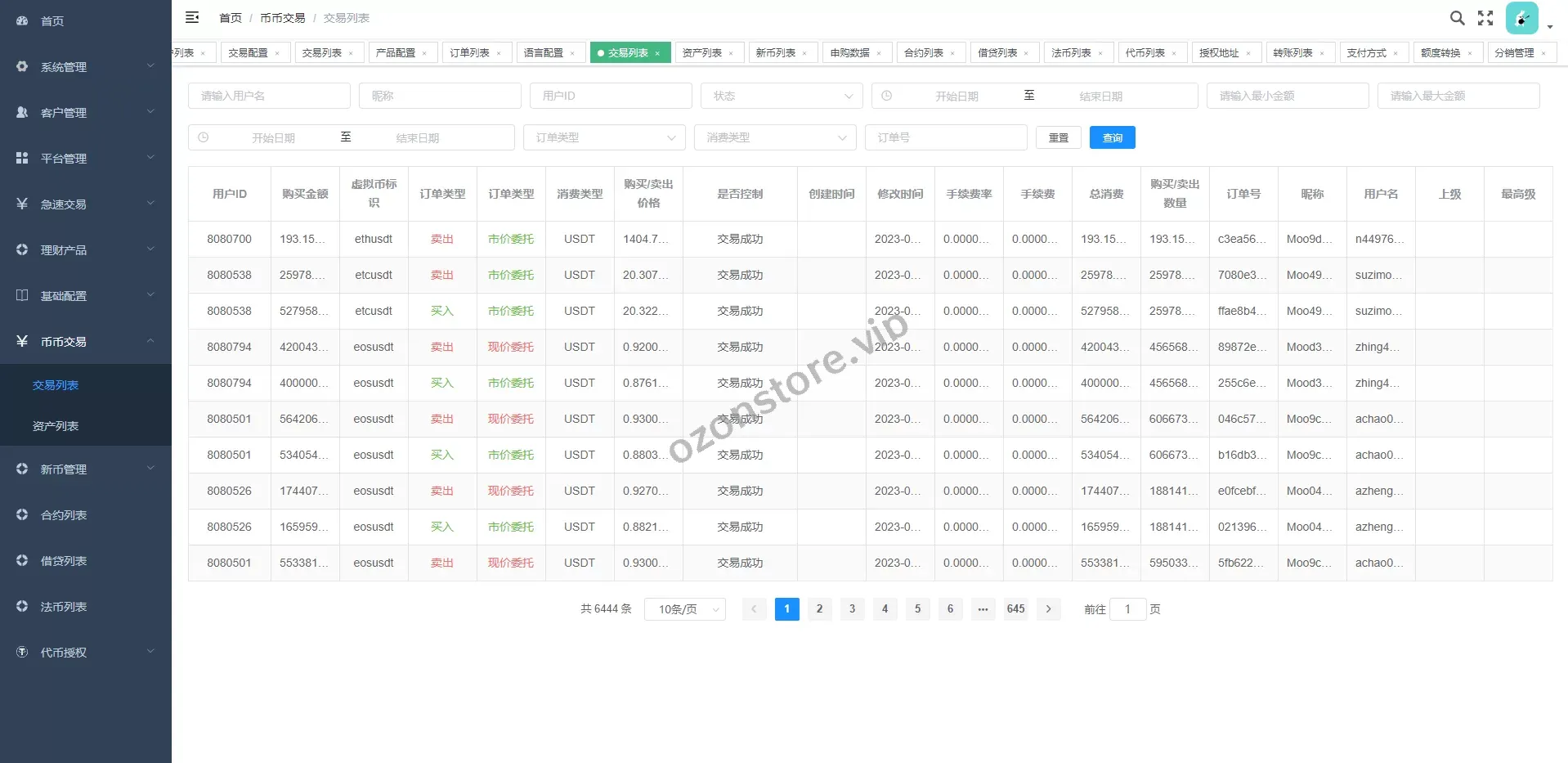Expand the 系统管理 sidebar menu

click(x=85, y=66)
